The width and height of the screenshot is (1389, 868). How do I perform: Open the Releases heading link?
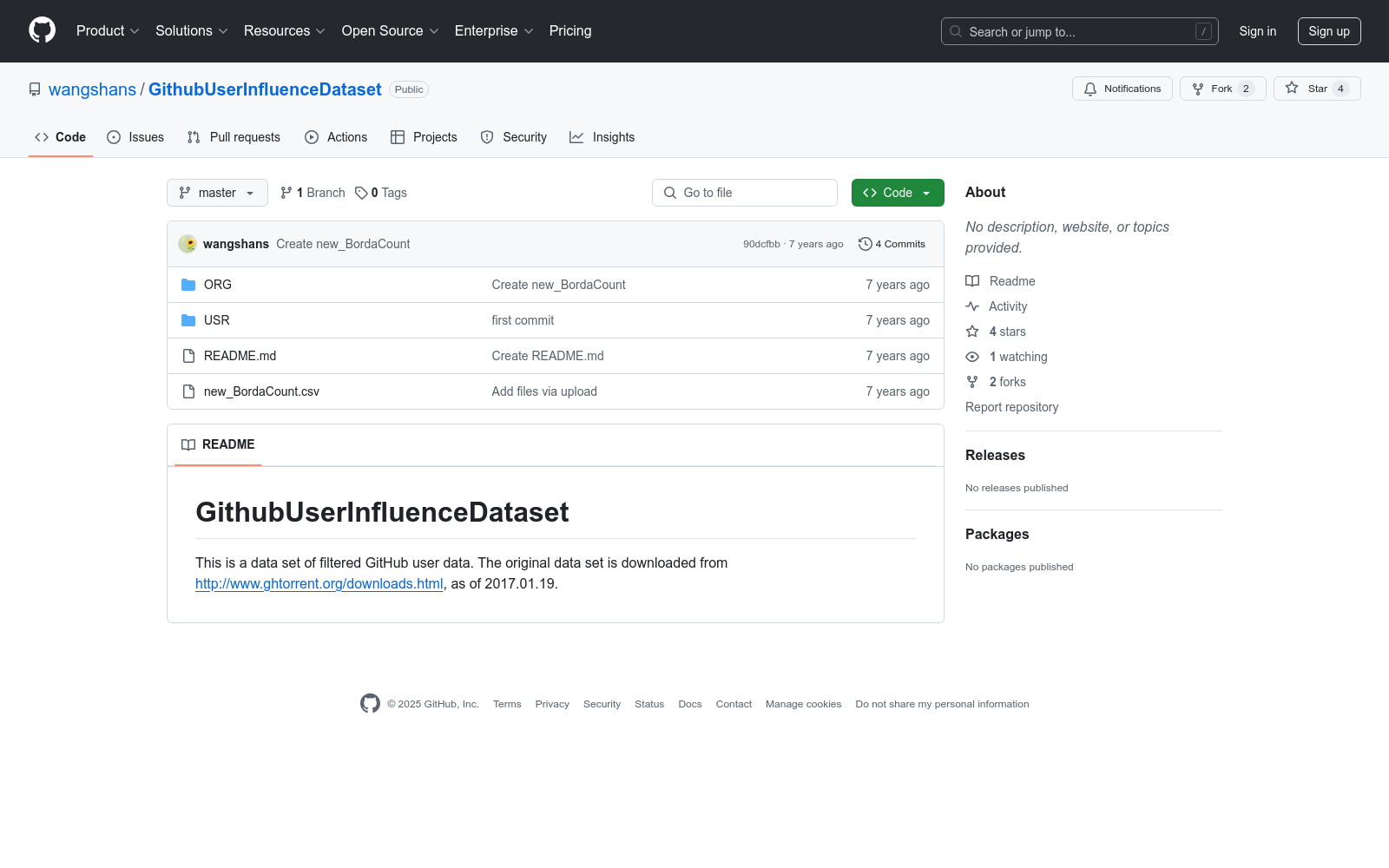point(995,455)
